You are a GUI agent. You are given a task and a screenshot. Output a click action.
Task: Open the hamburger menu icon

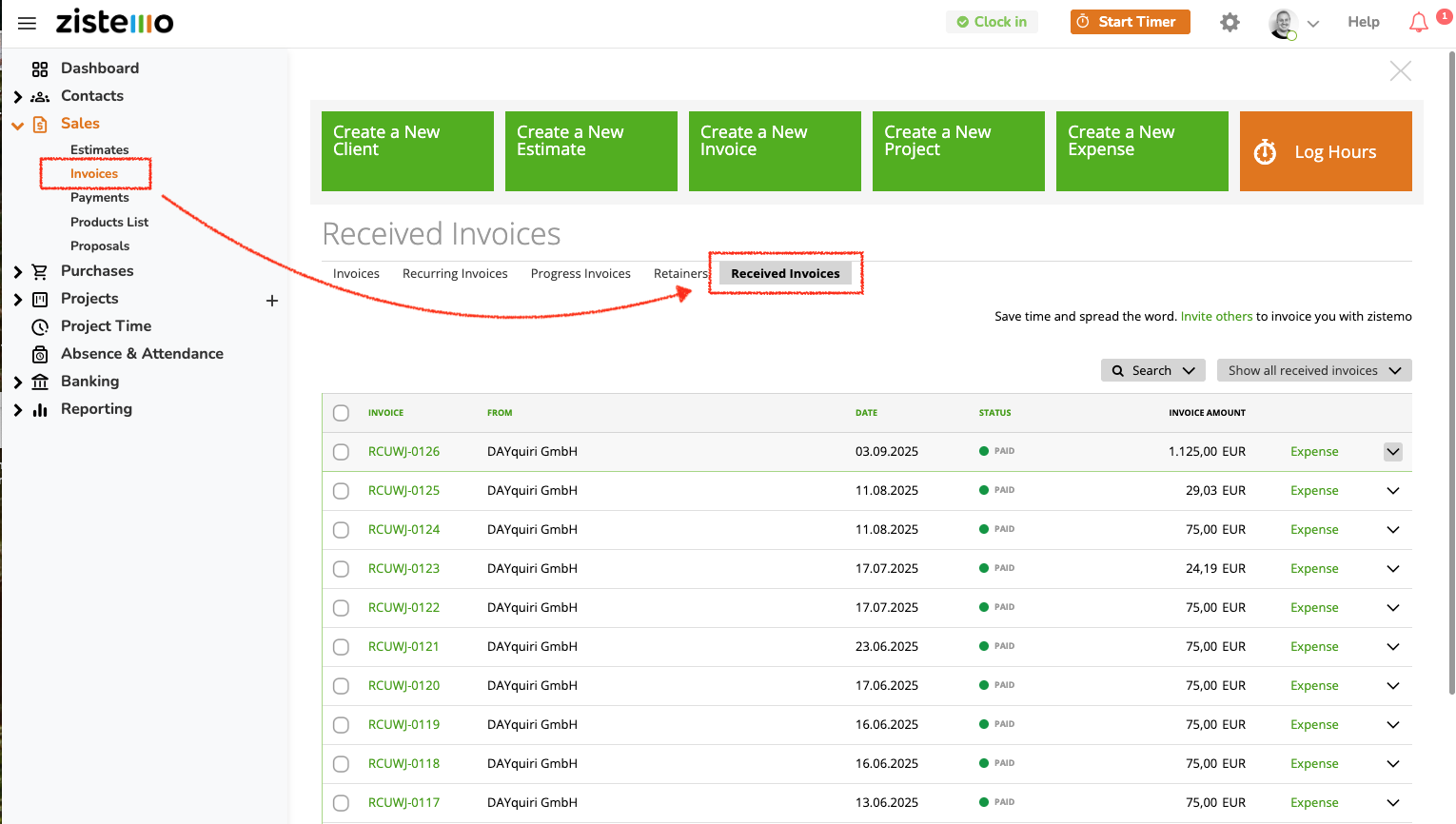27,23
